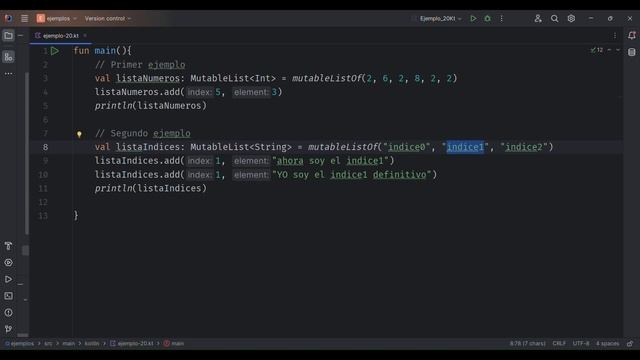This screenshot has width=640, height=360.
Task: Open more run actions menu
Action: (x=502, y=18)
